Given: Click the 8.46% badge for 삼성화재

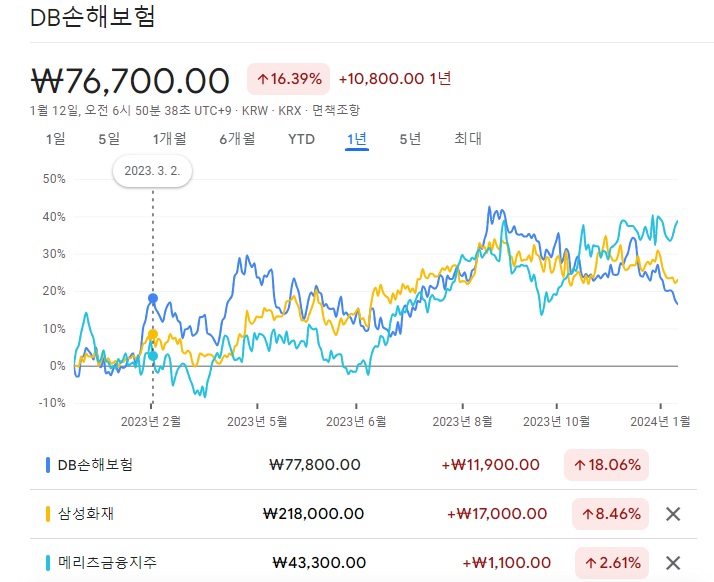Looking at the screenshot, I should 610,514.
